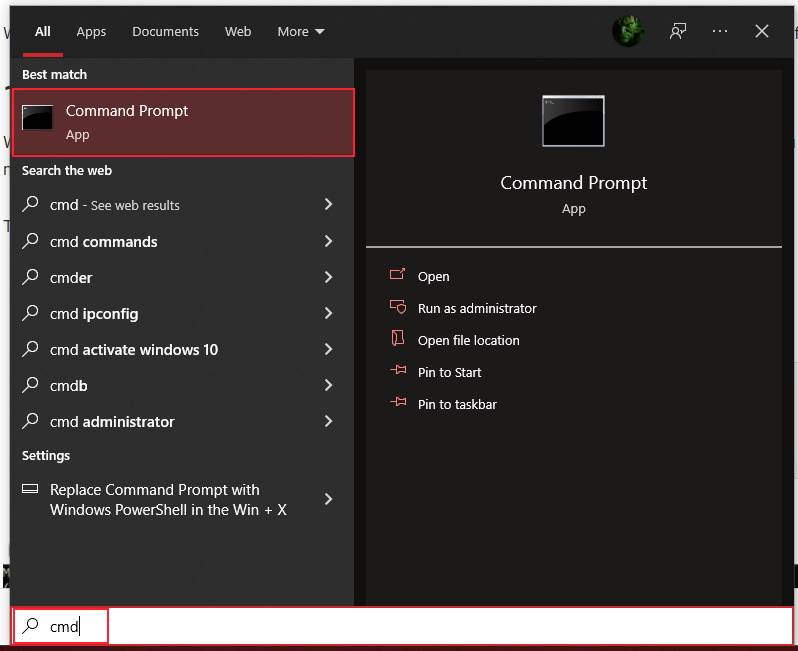The height and width of the screenshot is (651, 798).
Task: Click the large Command Prompt preview icon
Action: (573, 122)
